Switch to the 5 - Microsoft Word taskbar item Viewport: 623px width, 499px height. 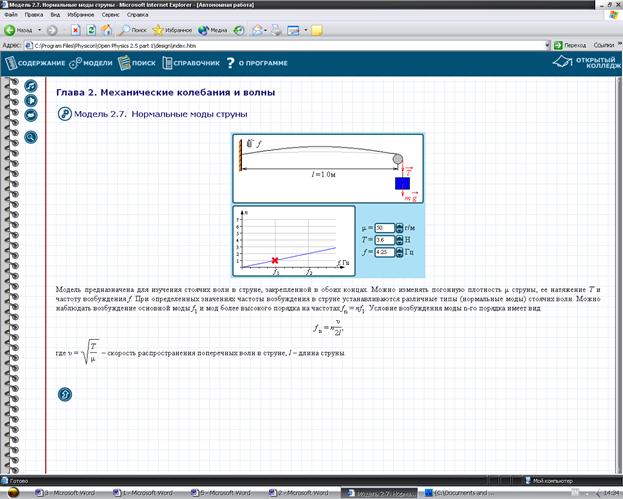point(221,493)
